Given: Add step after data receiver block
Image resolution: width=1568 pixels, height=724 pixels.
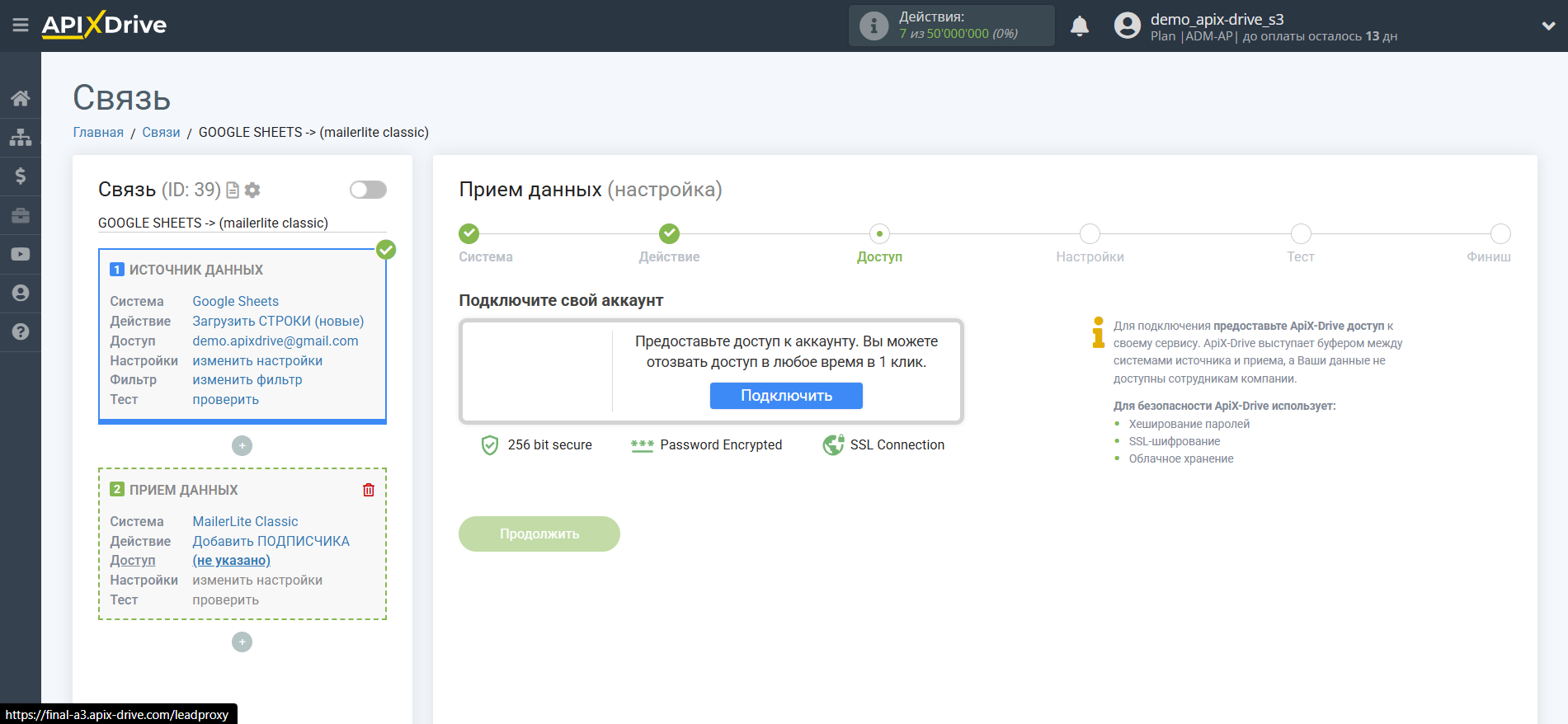Looking at the screenshot, I should coord(242,642).
